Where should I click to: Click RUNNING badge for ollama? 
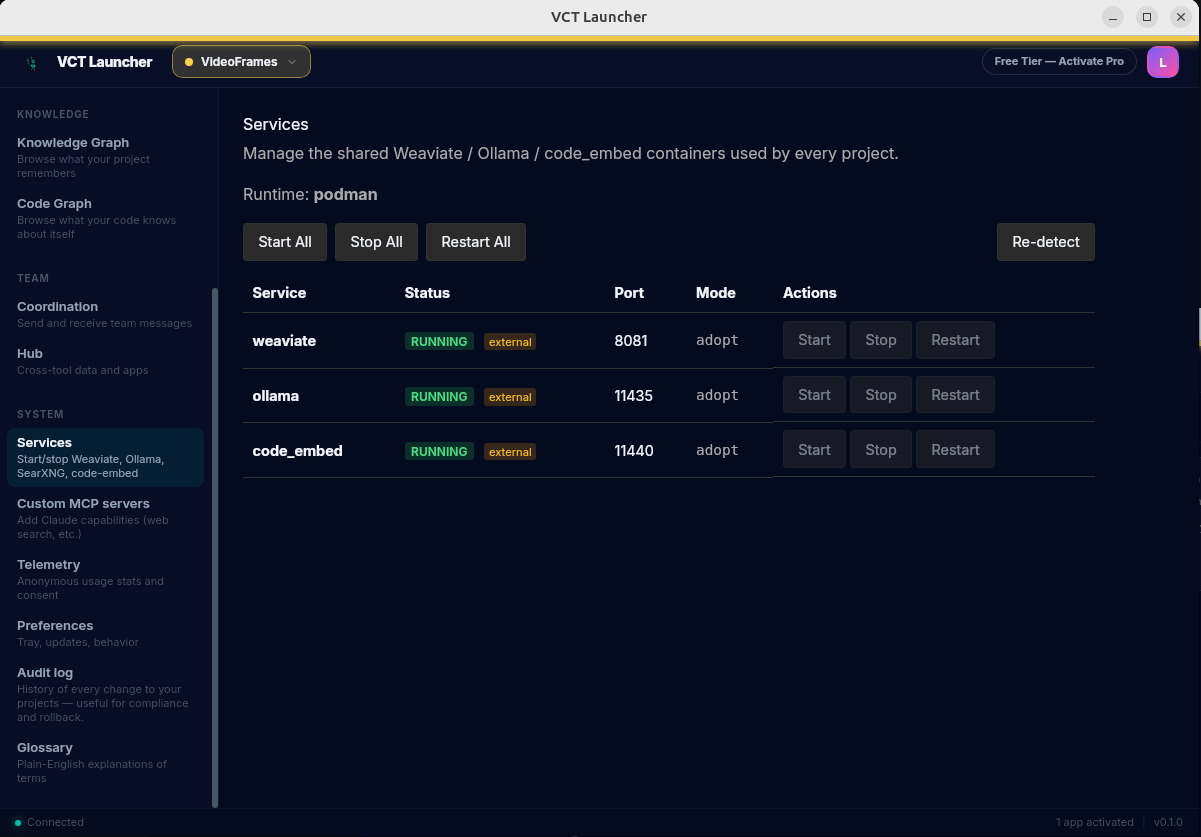coord(439,396)
